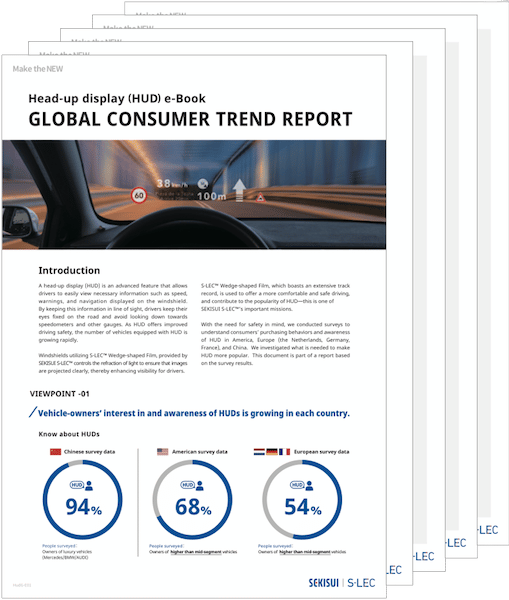Click the 94% donut chart
Viewport: 509px width, 600px height.
(83, 500)
